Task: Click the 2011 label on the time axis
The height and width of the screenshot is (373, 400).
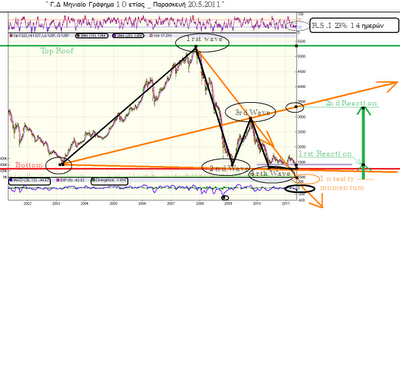Action: pyautogui.click(x=285, y=203)
